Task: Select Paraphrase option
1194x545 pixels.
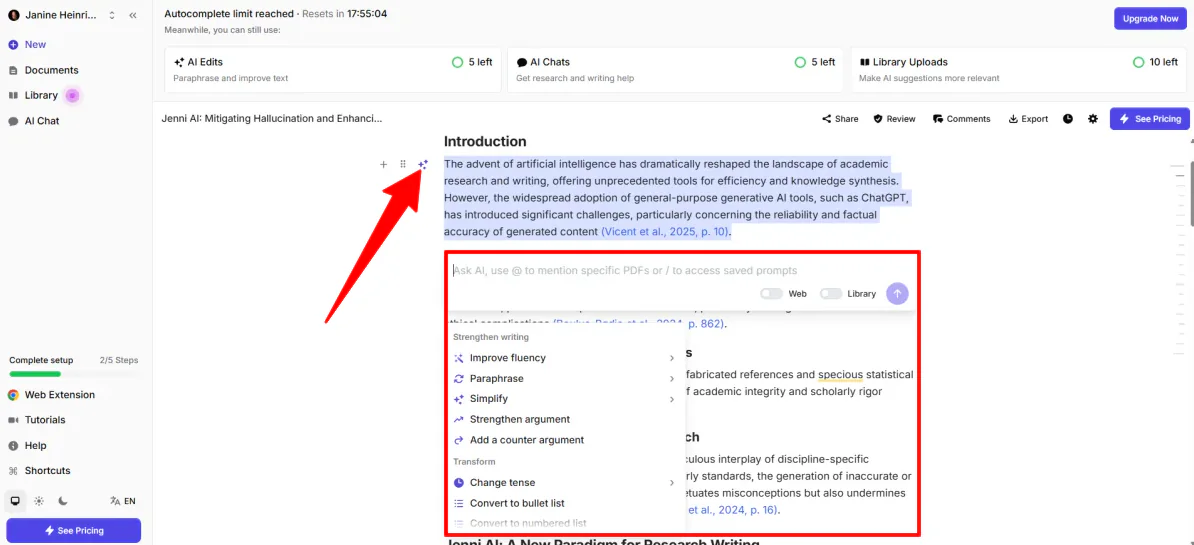Action: tap(496, 378)
